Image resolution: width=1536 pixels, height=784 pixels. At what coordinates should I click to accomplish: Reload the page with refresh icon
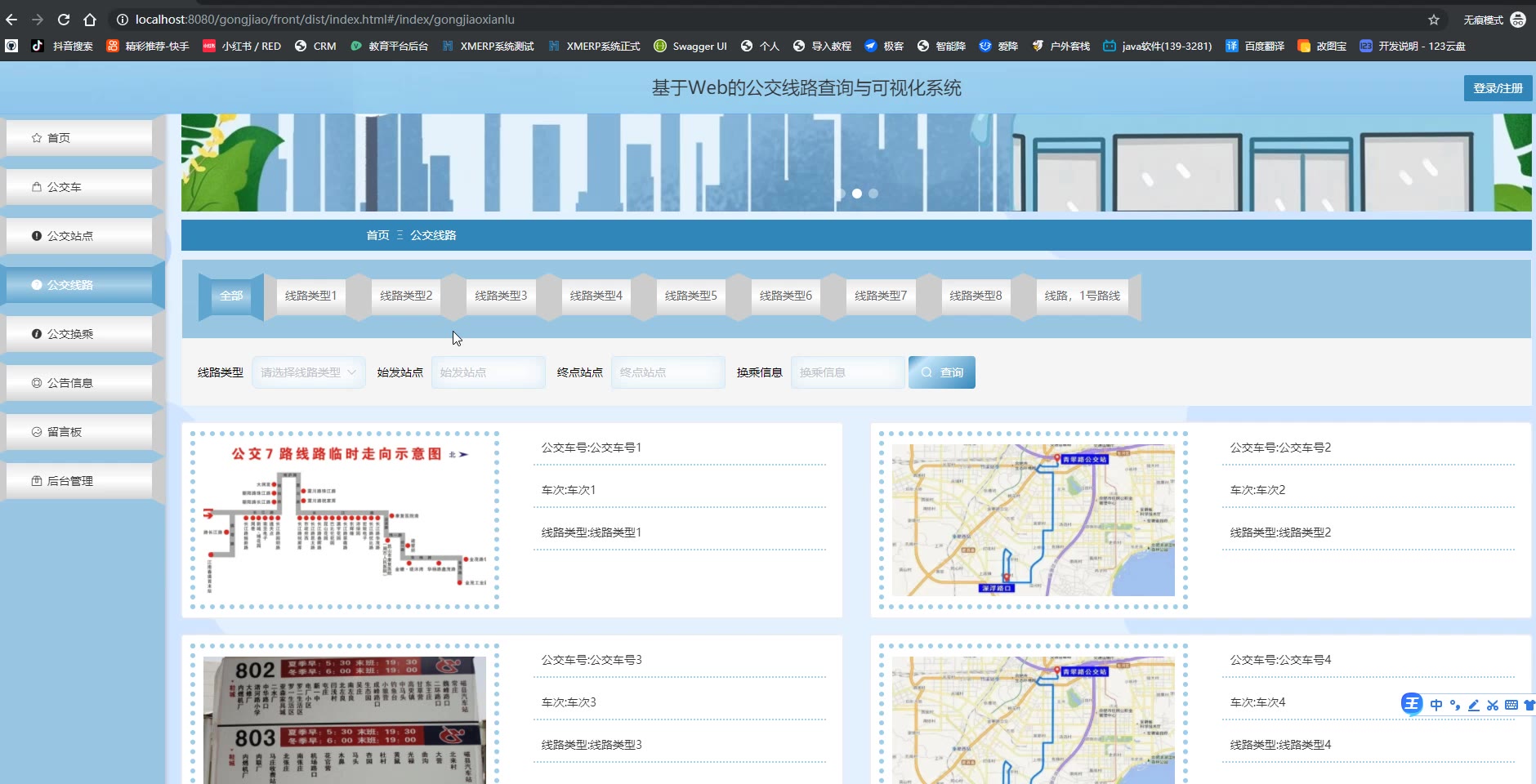[64, 20]
